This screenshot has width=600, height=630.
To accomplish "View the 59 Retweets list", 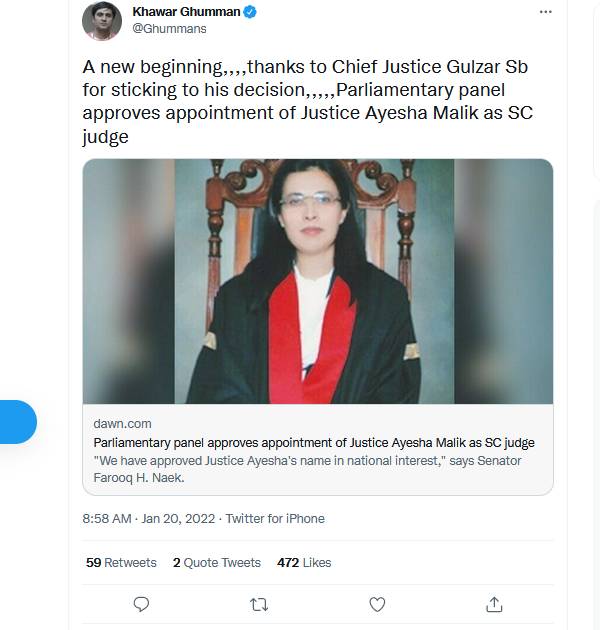I will coord(121,563).
